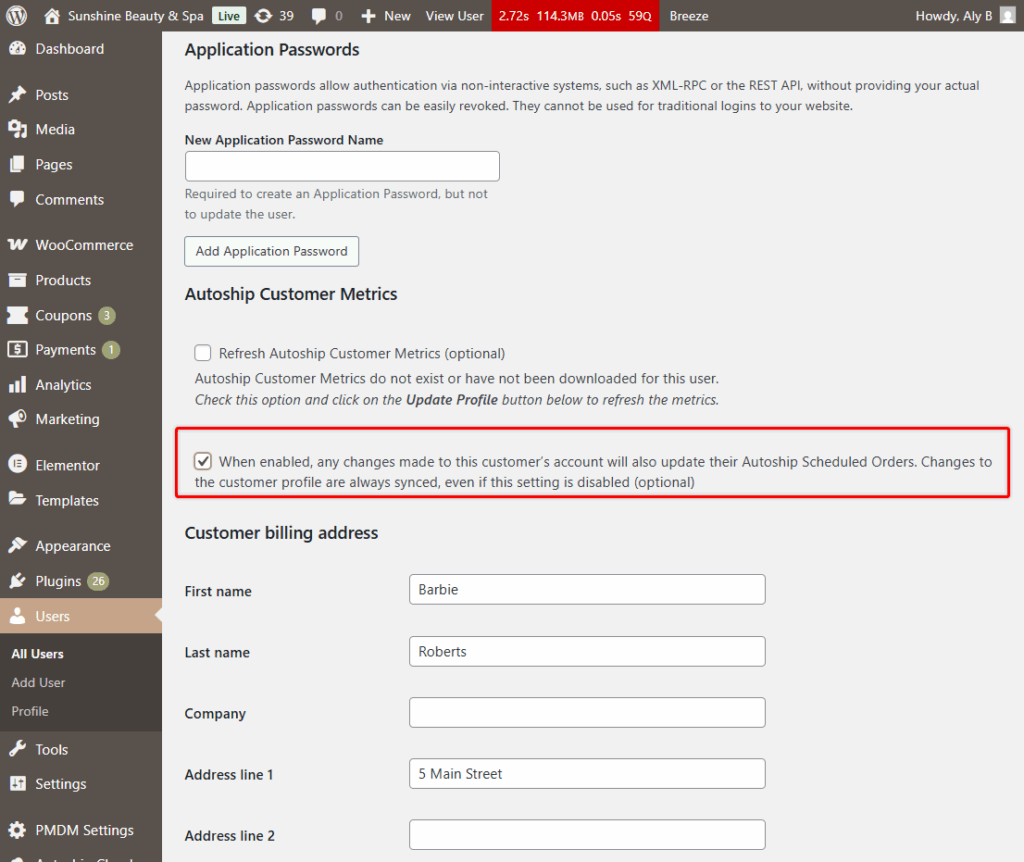
Task: Enable Refresh Autoship Customer Metrics checkbox
Action: click(203, 353)
